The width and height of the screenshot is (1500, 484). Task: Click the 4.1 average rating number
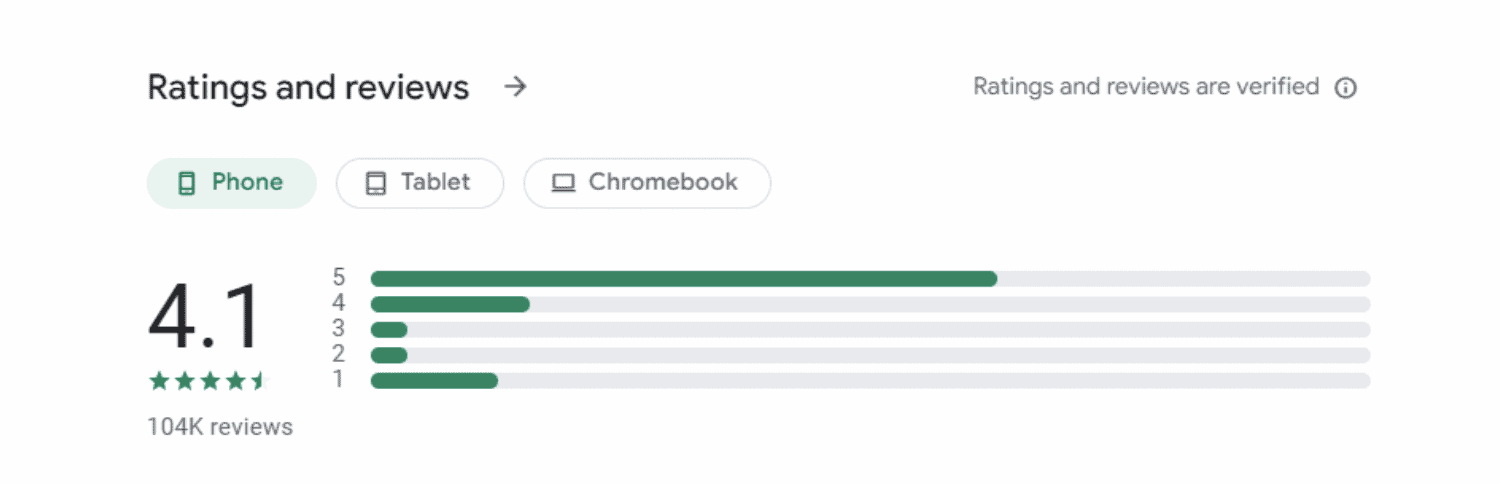pos(205,317)
